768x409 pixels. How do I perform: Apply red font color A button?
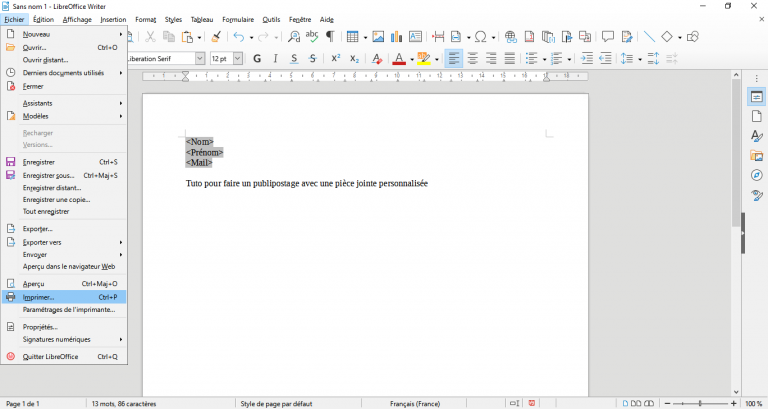[399, 59]
